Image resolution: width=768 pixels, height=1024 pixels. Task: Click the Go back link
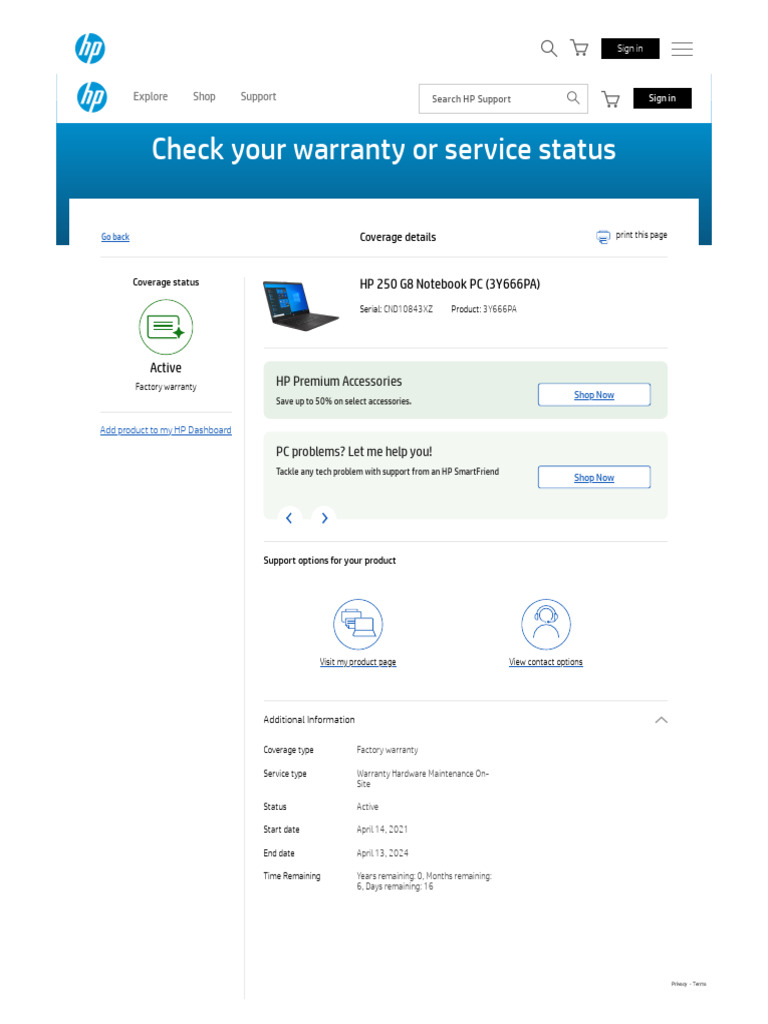[115, 236]
